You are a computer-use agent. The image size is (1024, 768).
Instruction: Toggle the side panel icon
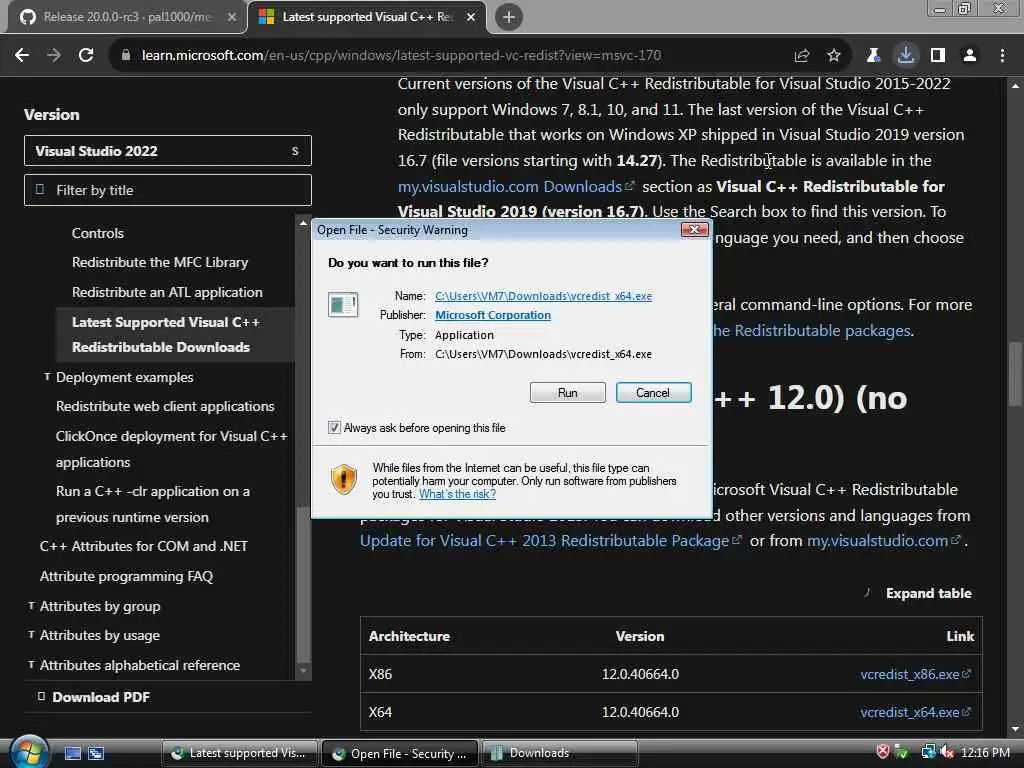(x=938, y=56)
